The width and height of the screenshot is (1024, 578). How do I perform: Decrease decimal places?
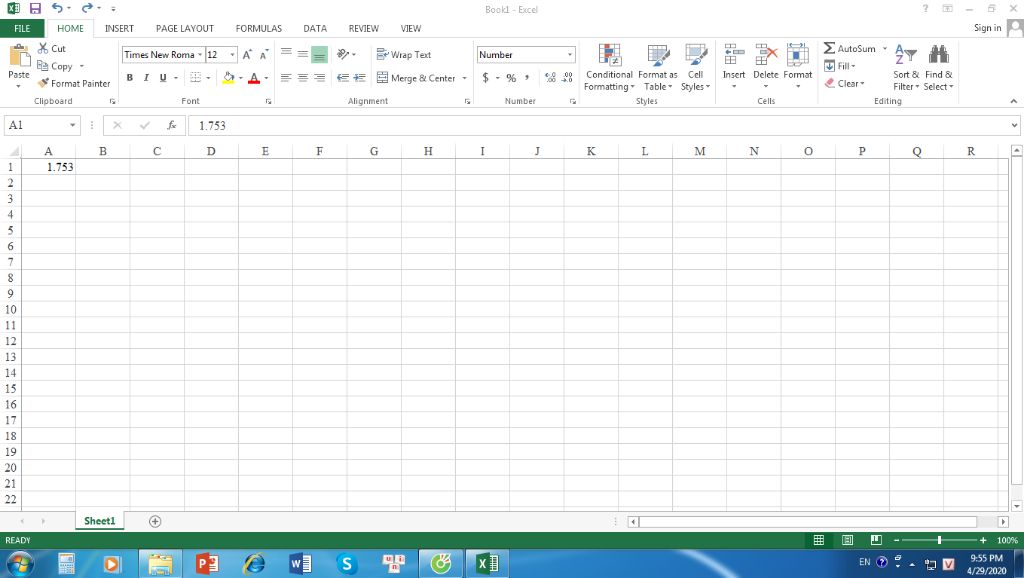[568, 78]
